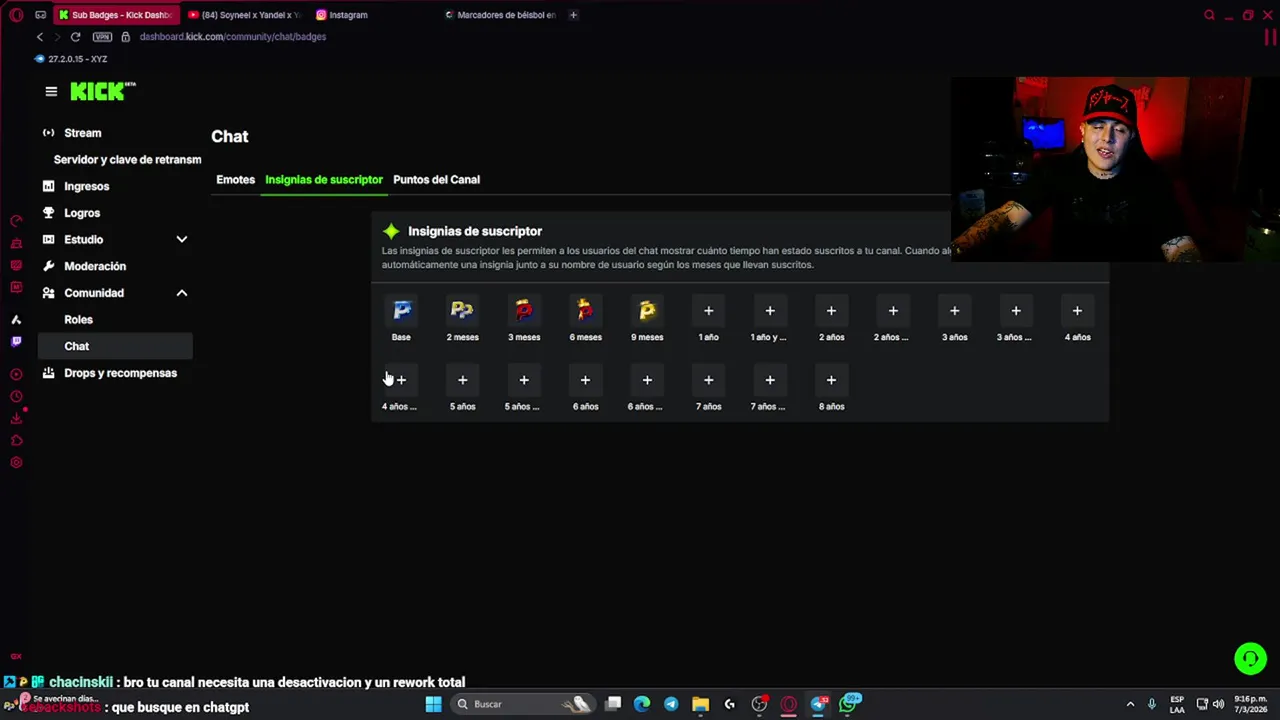
Task: Add the exact '3 años' badge
Action: (x=954, y=311)
